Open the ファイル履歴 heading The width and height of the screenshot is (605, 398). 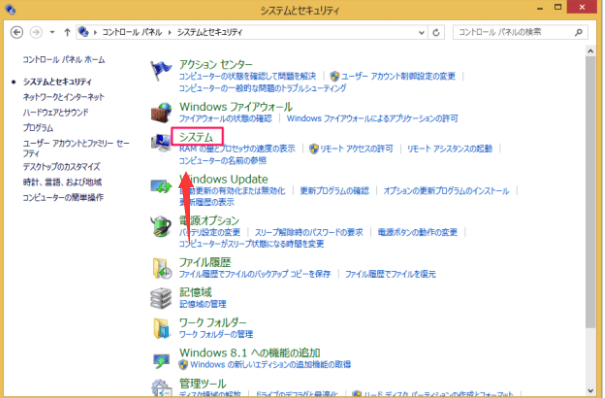(x=205, y=262)
